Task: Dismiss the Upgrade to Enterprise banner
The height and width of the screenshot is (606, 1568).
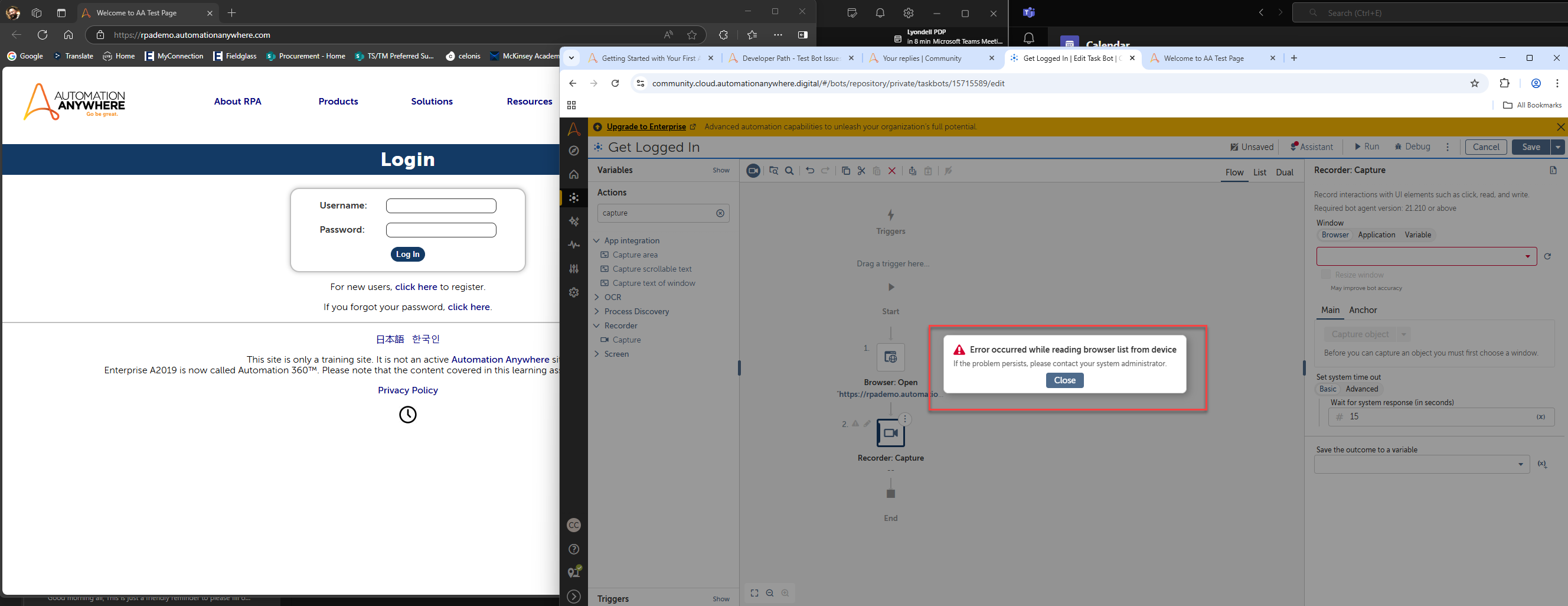Action: tap(1560, 126)
